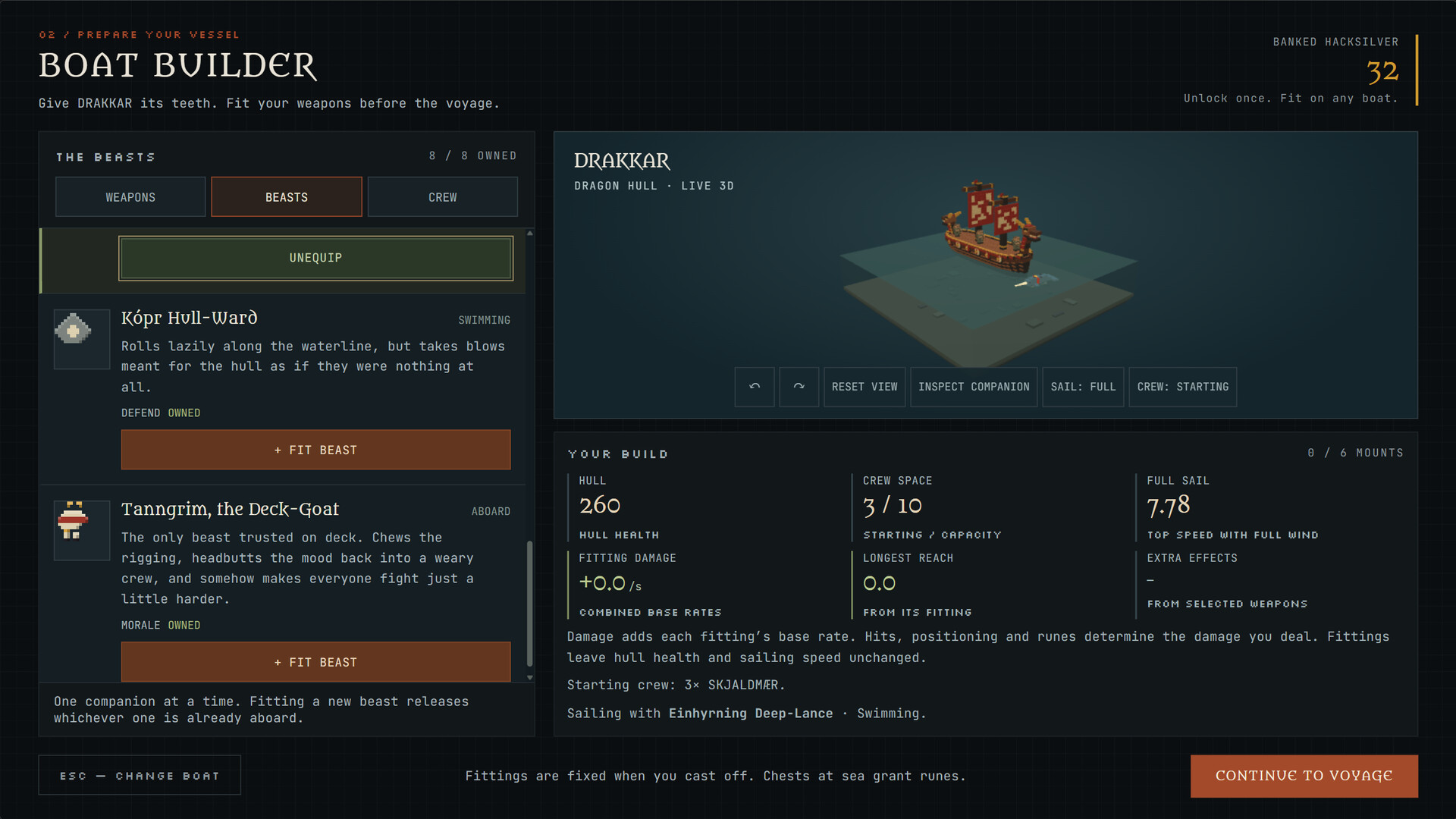This screenshot has width=1456, height=819.
Task: Click the hull health value 260
Action: tap(600, 505)
